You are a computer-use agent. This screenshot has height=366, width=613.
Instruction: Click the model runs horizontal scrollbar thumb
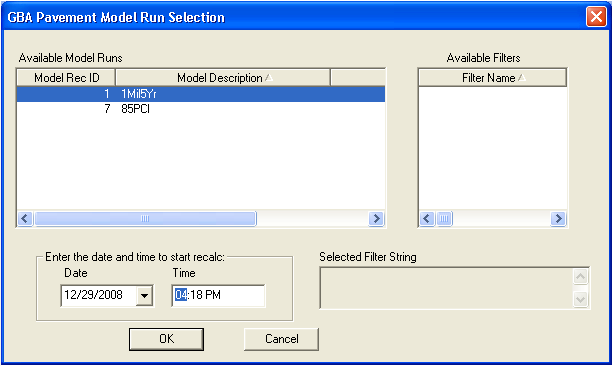145,218
